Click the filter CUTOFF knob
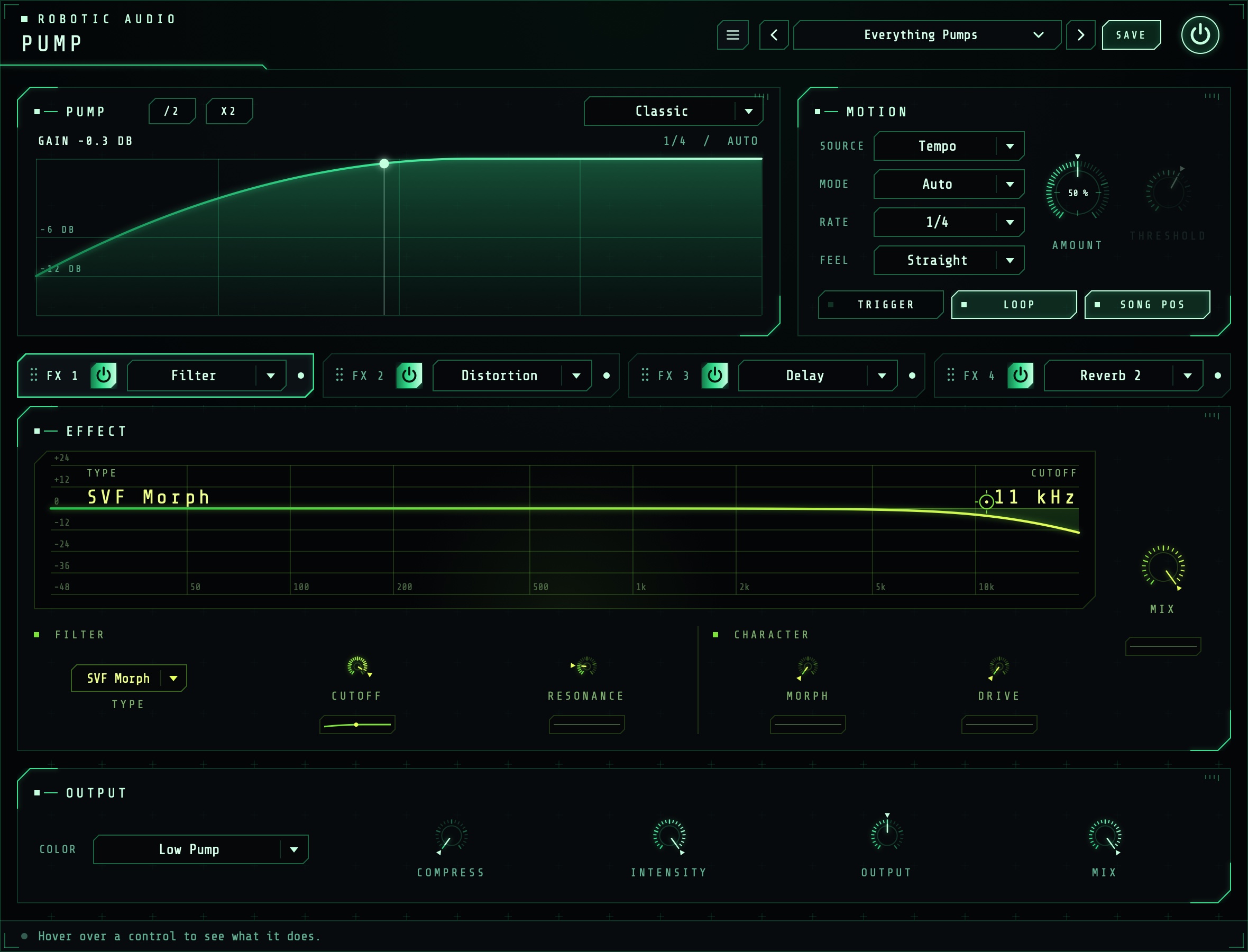1248x952 pixels. tap(358, 666)
